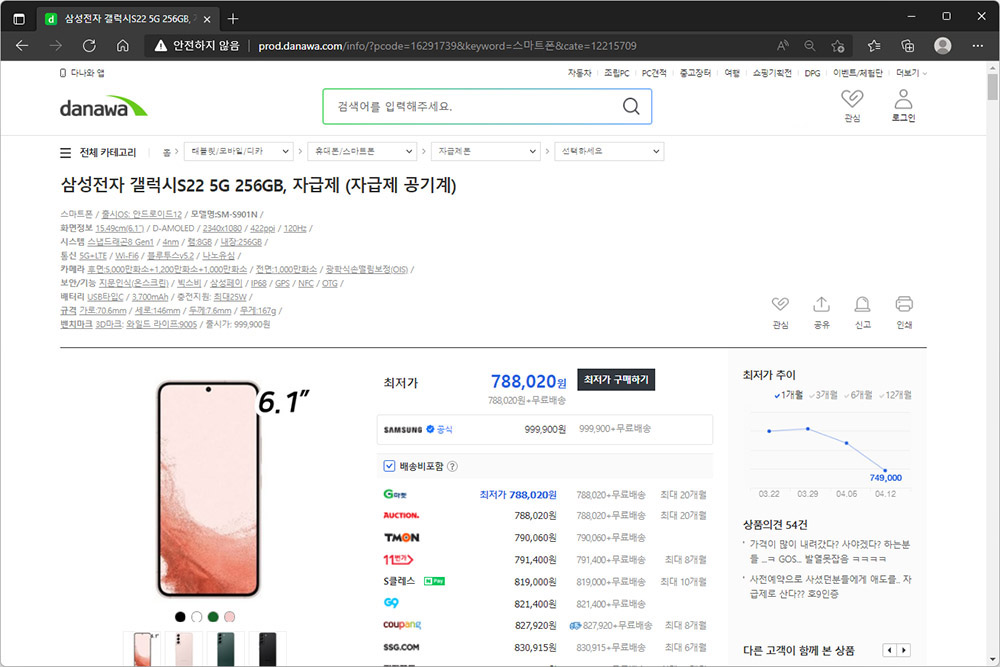Open the favorites list icon
This screenshot has width=1000, height=667.
click(874, 46)
